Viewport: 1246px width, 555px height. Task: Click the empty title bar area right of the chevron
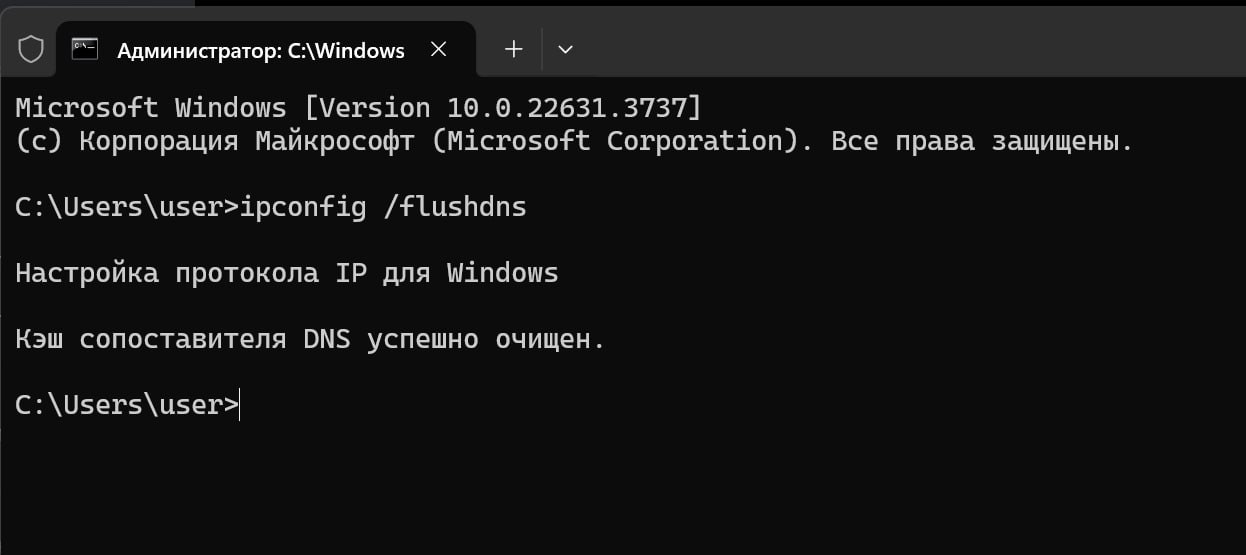[x=900, y=45]
